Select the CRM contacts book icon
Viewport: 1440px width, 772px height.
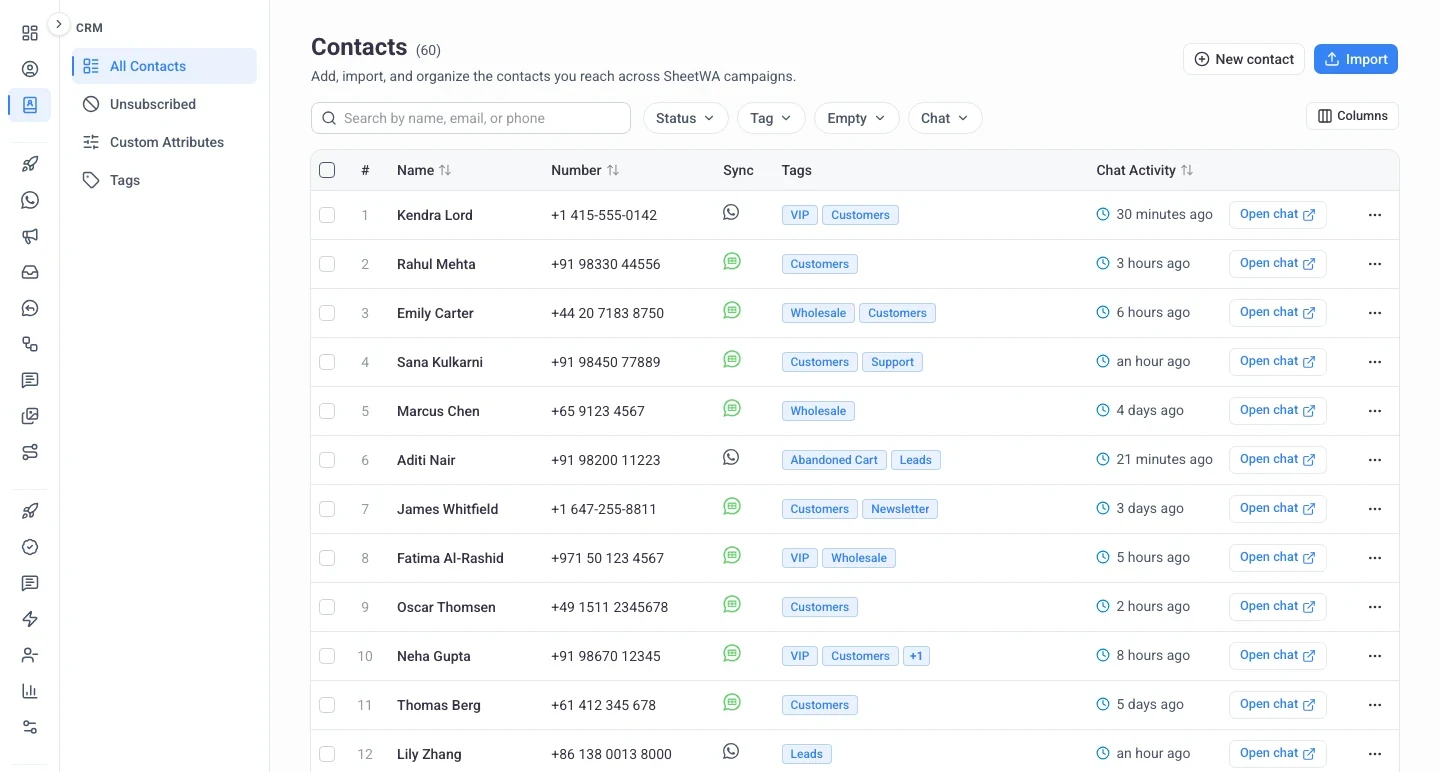pos(30,104)
